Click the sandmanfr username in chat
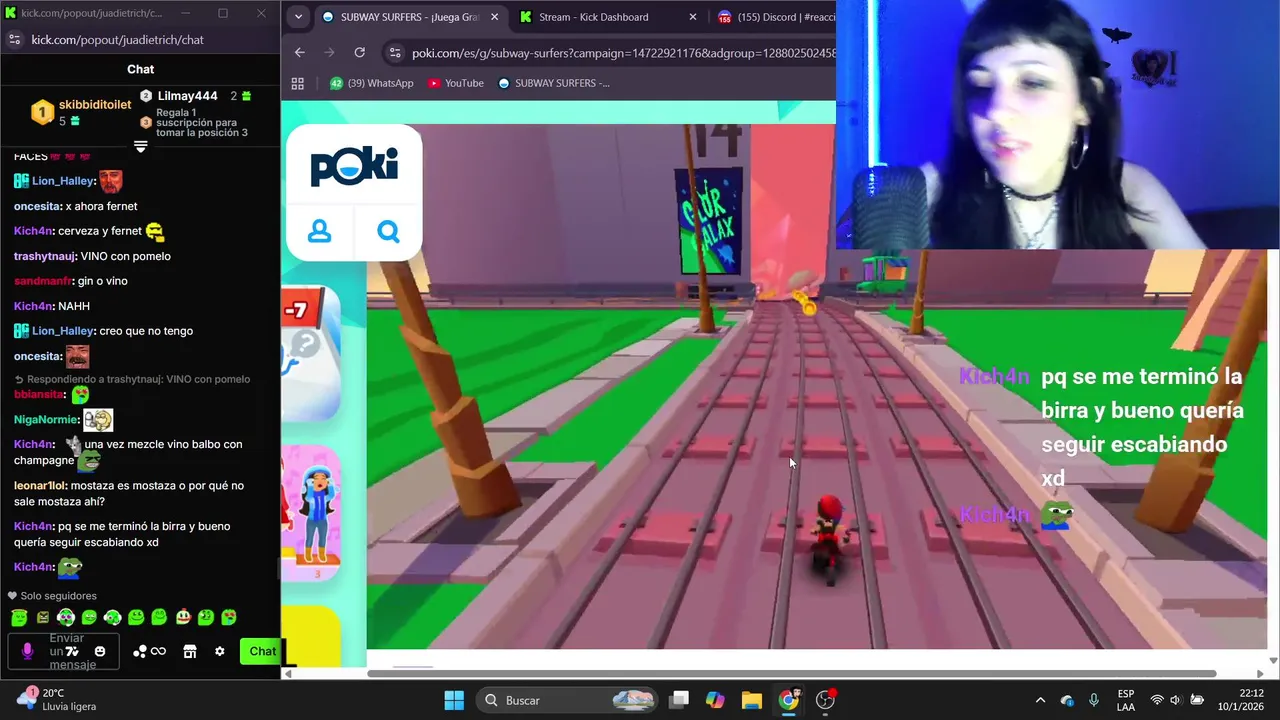This screenshot has width=1280, height=720. [42, 281]
